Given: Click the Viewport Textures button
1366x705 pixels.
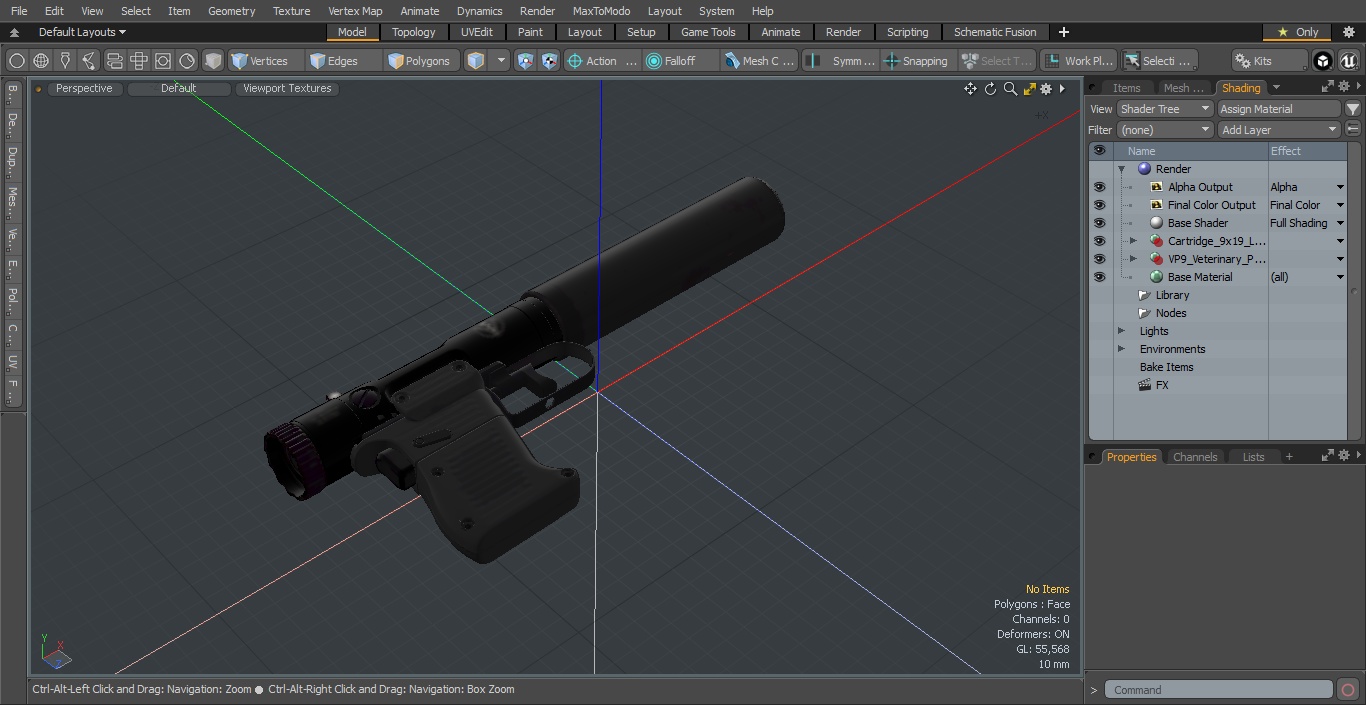Looking at the screenshot, I should [287, 89].
